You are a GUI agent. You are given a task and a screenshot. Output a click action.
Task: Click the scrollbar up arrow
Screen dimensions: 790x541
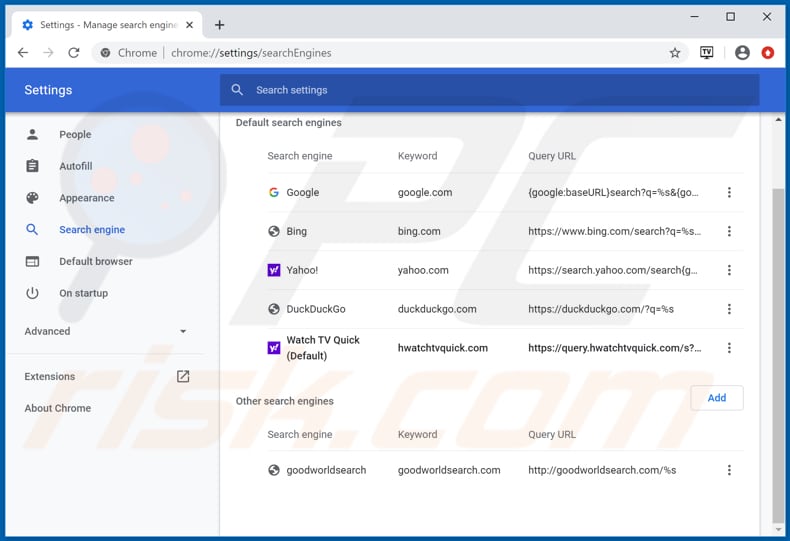pos(778,119)
